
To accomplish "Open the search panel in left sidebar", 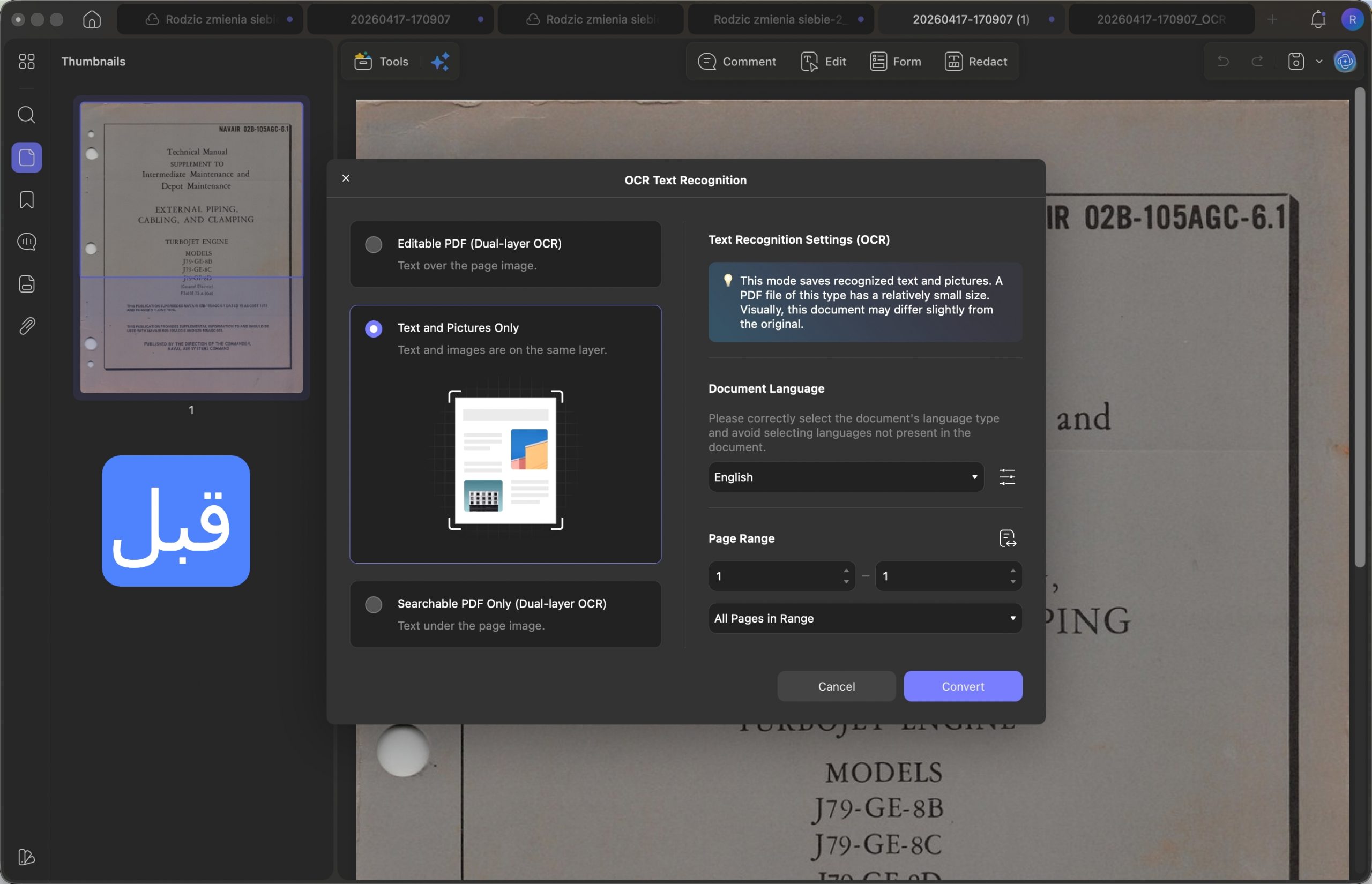I will (x=26, y=115).
